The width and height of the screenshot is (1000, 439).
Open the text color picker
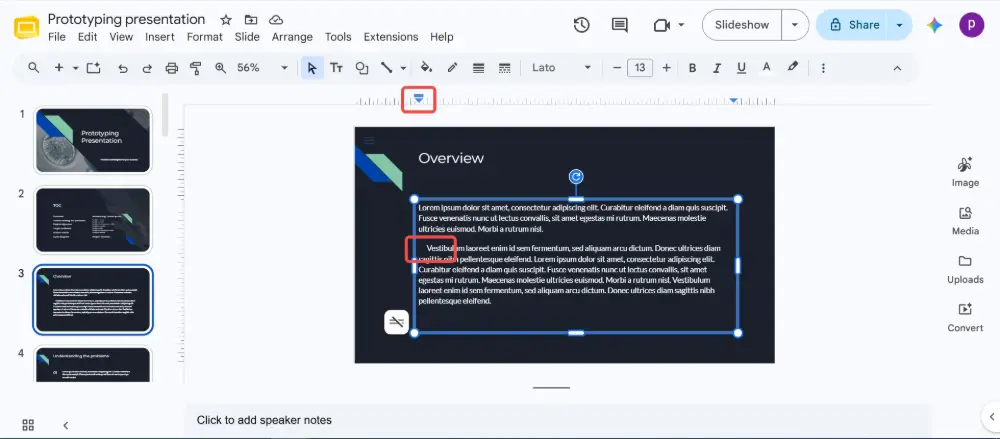767,68
